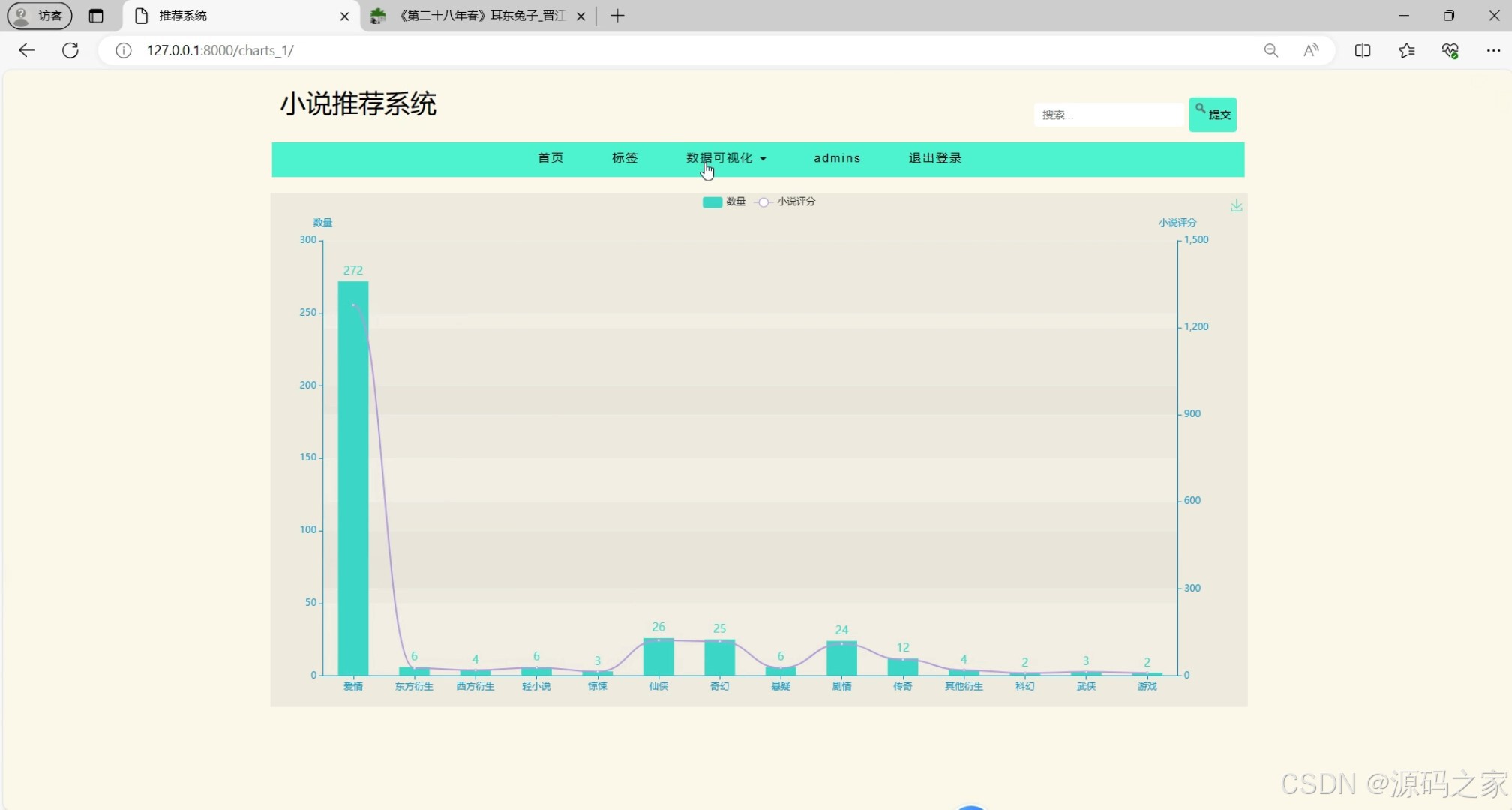1512x810 pixels.
Task: Click the read aloud icon
Action: tap(1311, 50)
